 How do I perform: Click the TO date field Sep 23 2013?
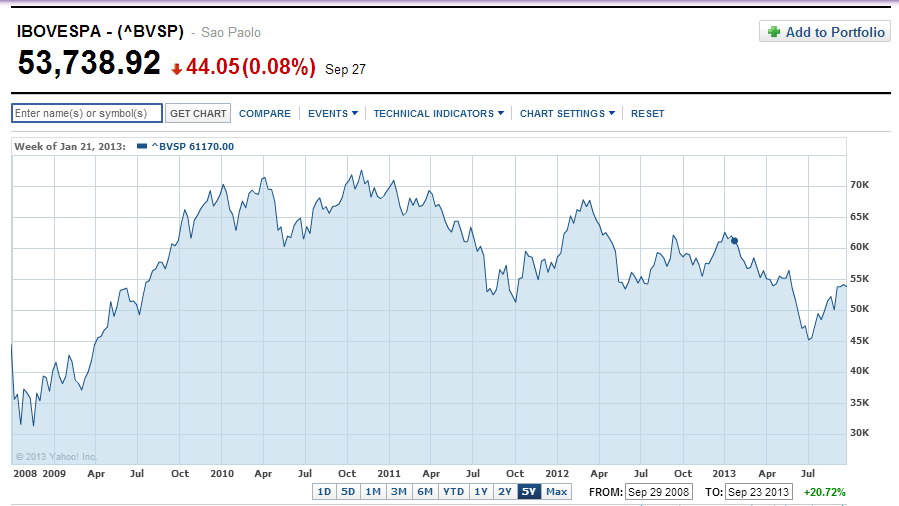click(x=759, y=492)
